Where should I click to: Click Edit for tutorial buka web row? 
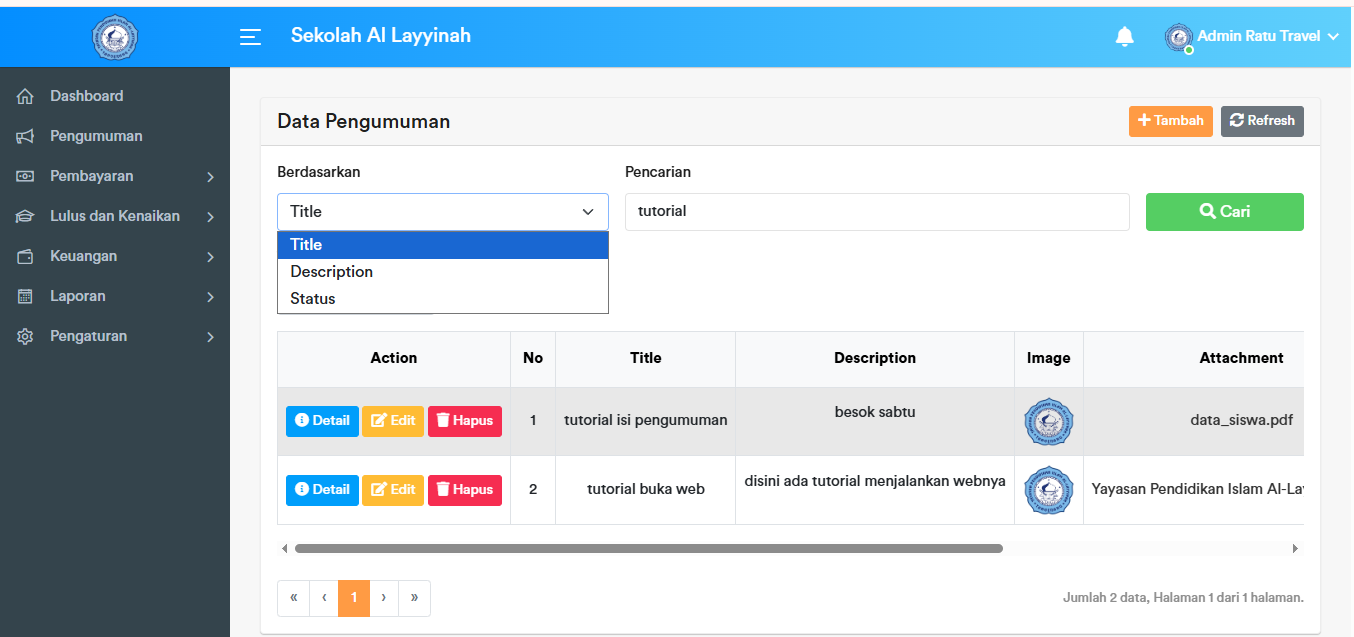click(393, 490)
